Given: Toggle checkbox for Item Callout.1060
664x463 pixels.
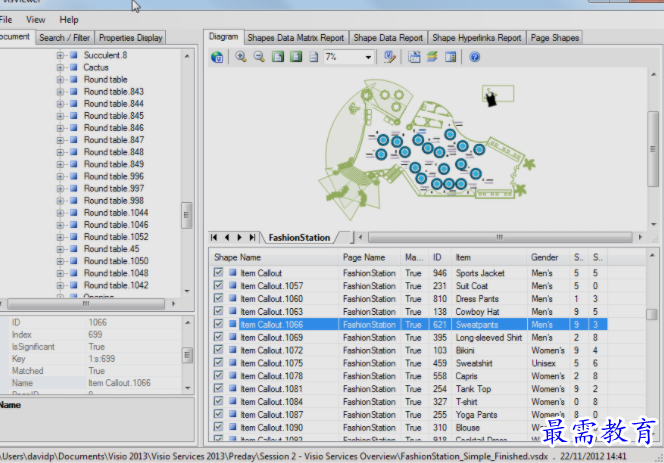Looking at the screenshot, I should (x=219, y=298).
